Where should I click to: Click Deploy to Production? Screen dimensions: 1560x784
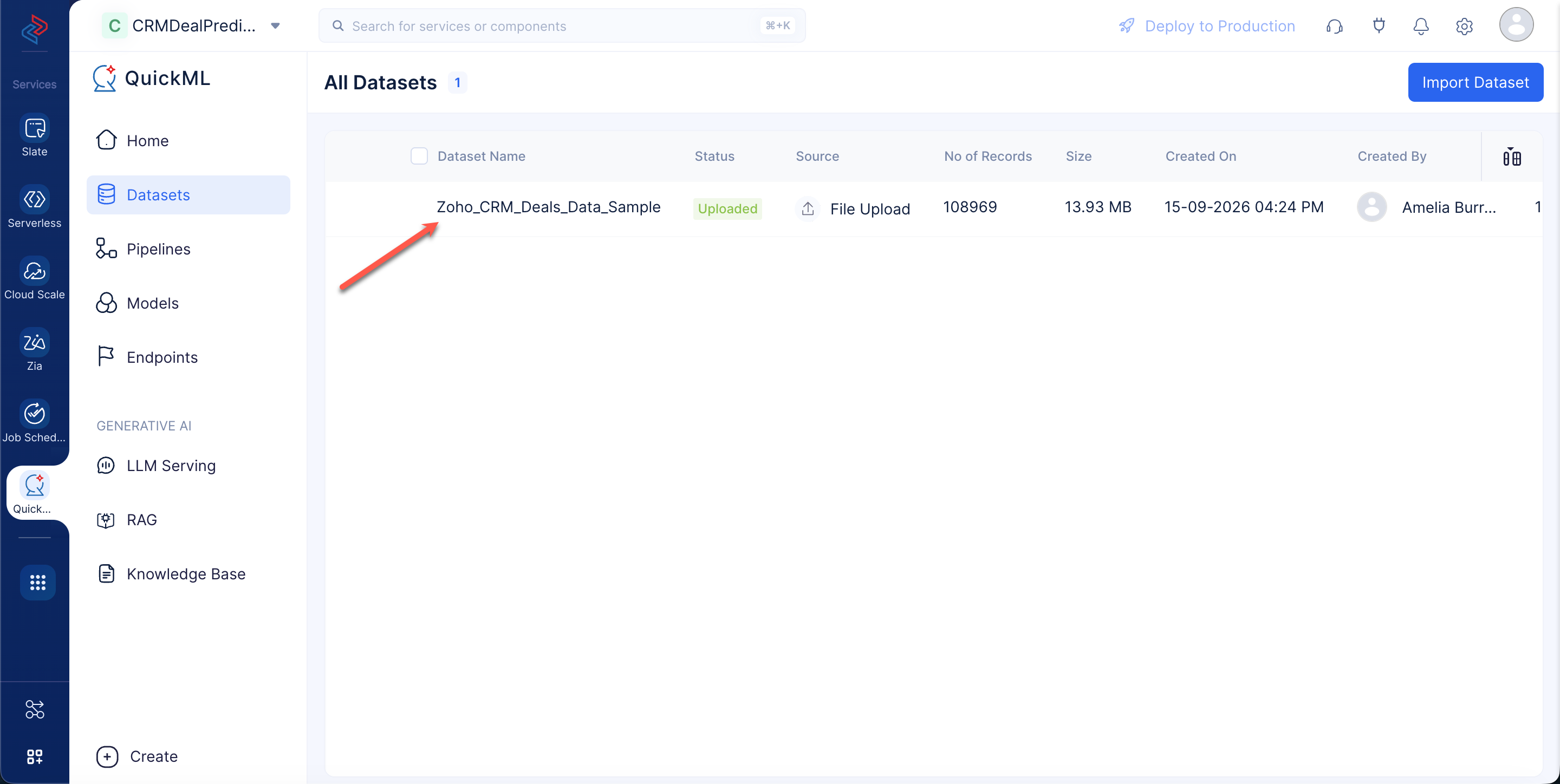1206,26
